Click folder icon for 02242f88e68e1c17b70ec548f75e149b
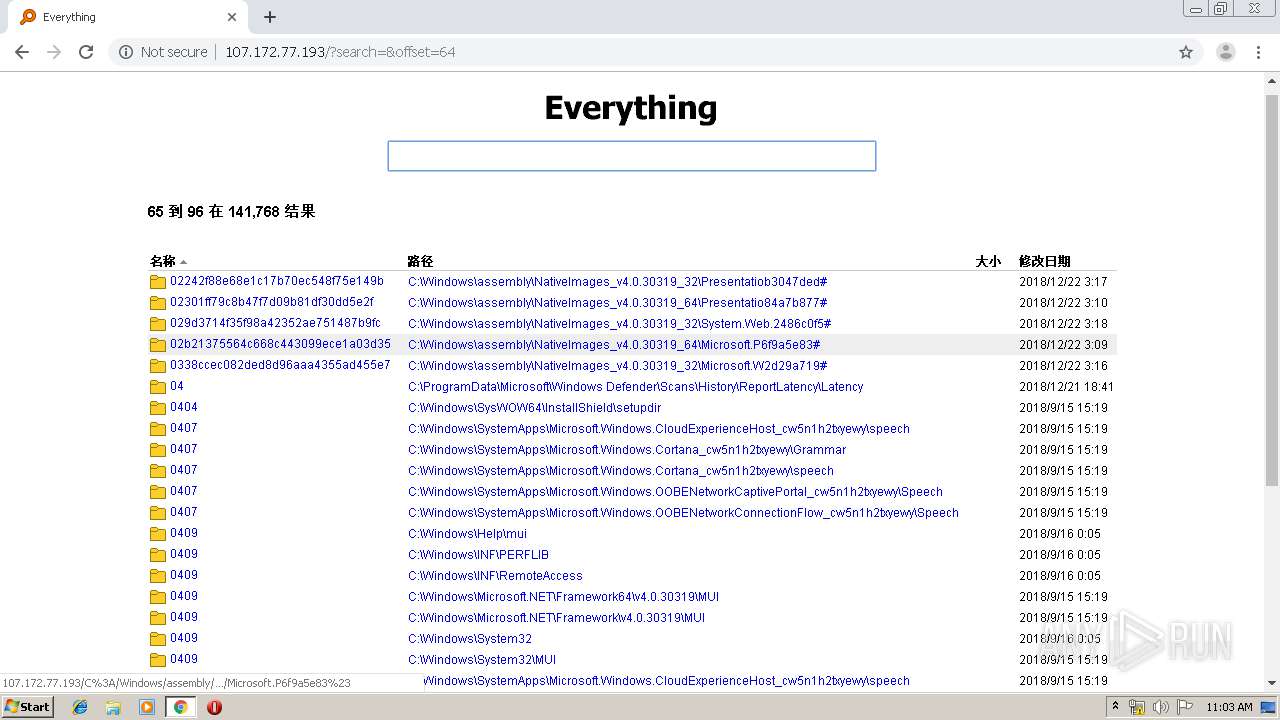 click(158, 282)
